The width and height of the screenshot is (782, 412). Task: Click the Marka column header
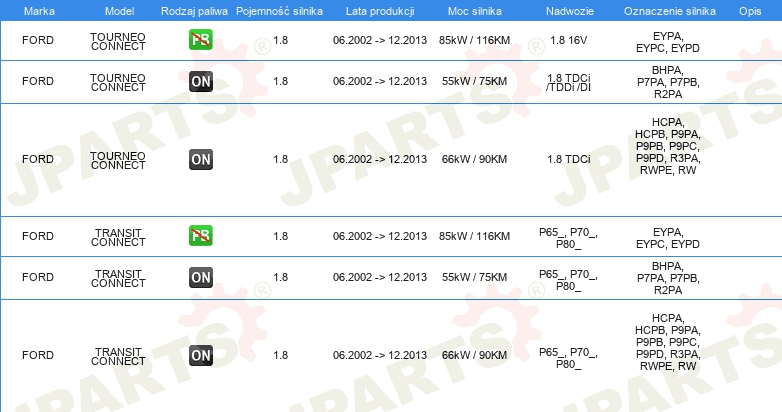coord(39,11)
